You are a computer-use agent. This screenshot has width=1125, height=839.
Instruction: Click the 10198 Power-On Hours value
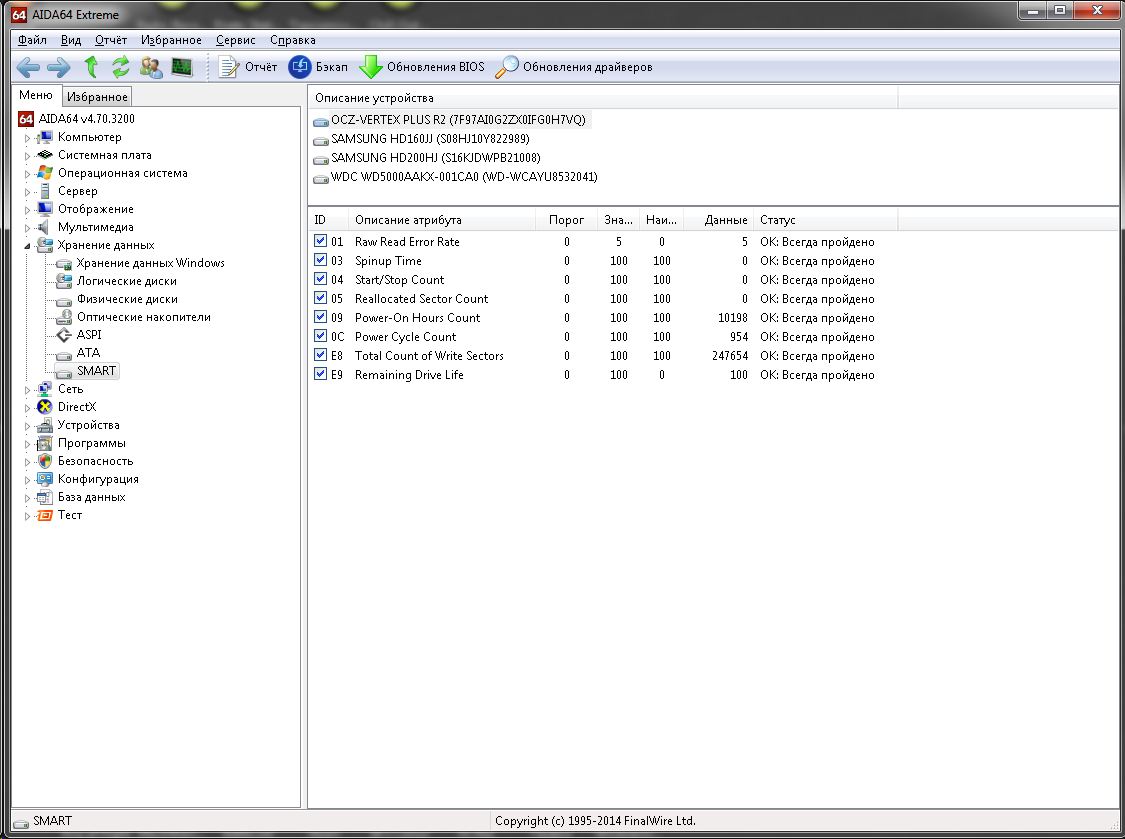pos(733,317)
